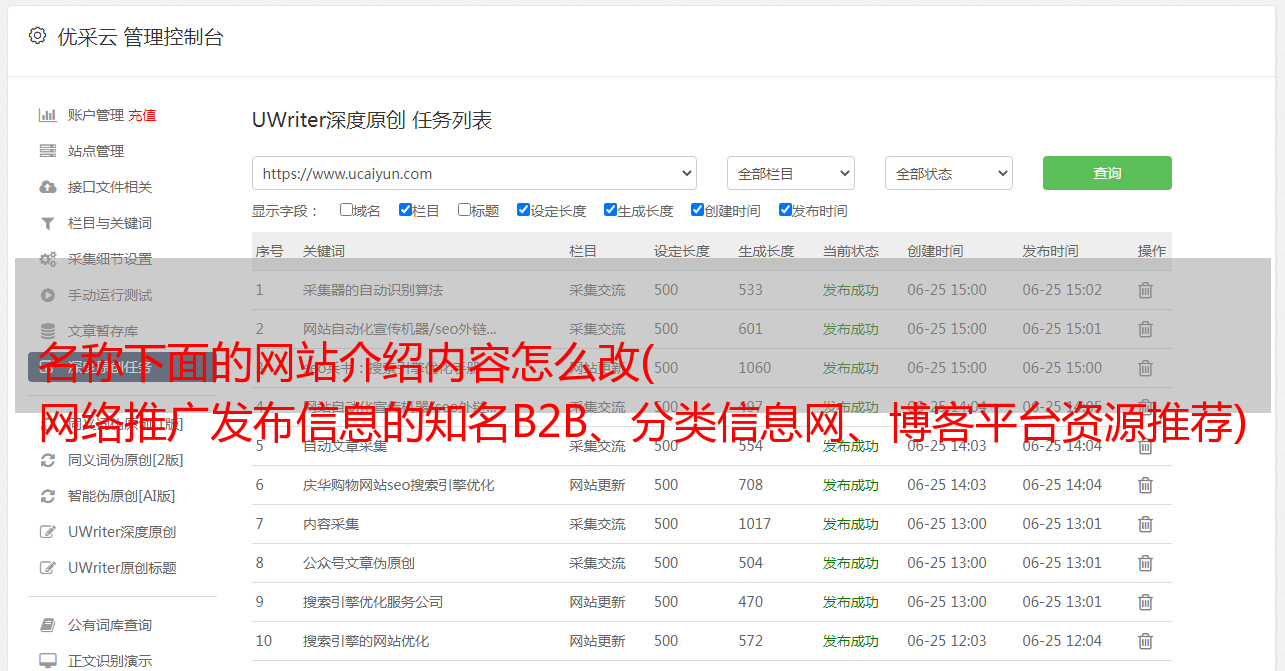Click the 操作 column header
Viewport: 1285px width, 671px height.
[x=1152, y=251]
